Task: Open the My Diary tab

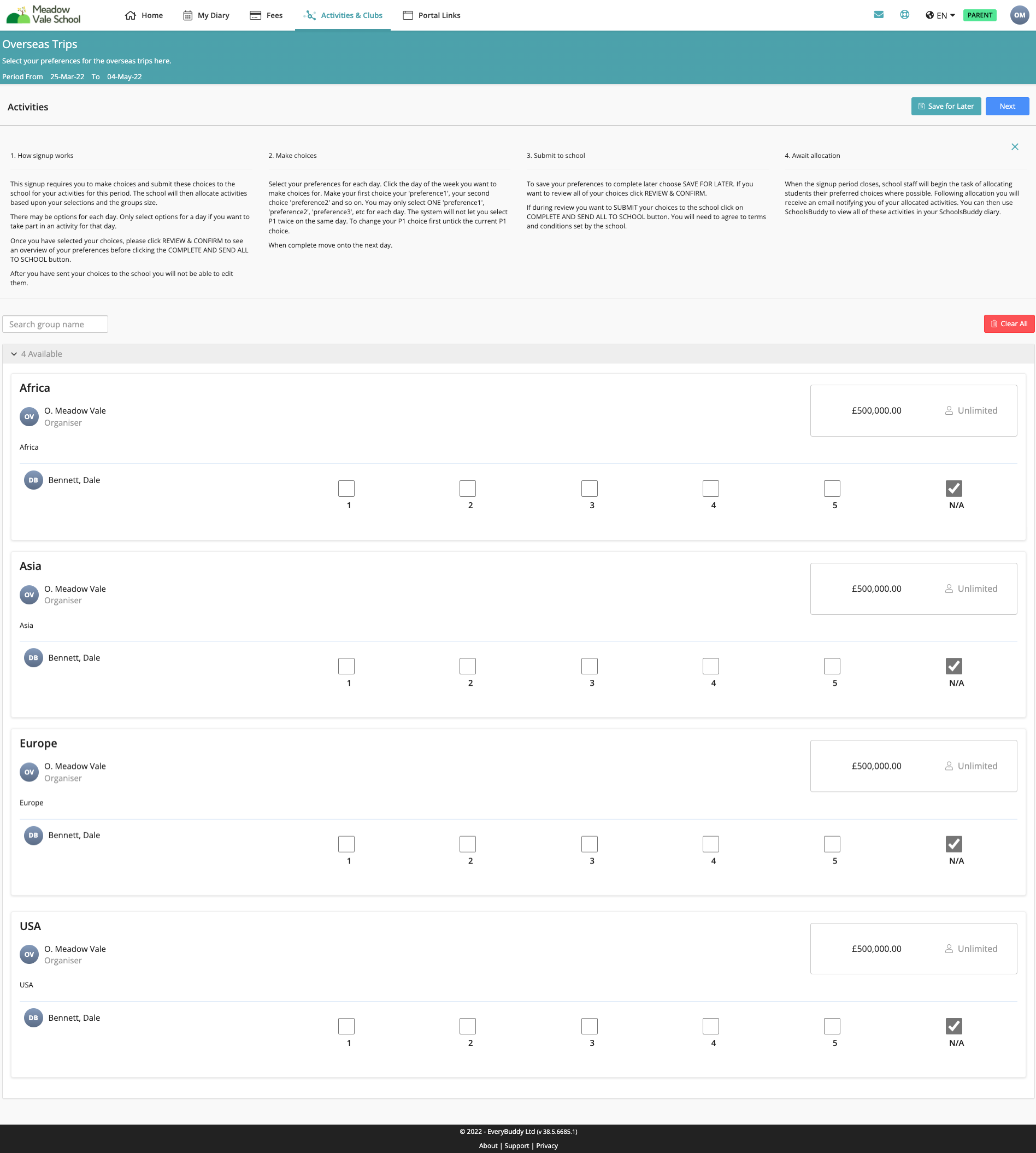Action: point(206,15)
